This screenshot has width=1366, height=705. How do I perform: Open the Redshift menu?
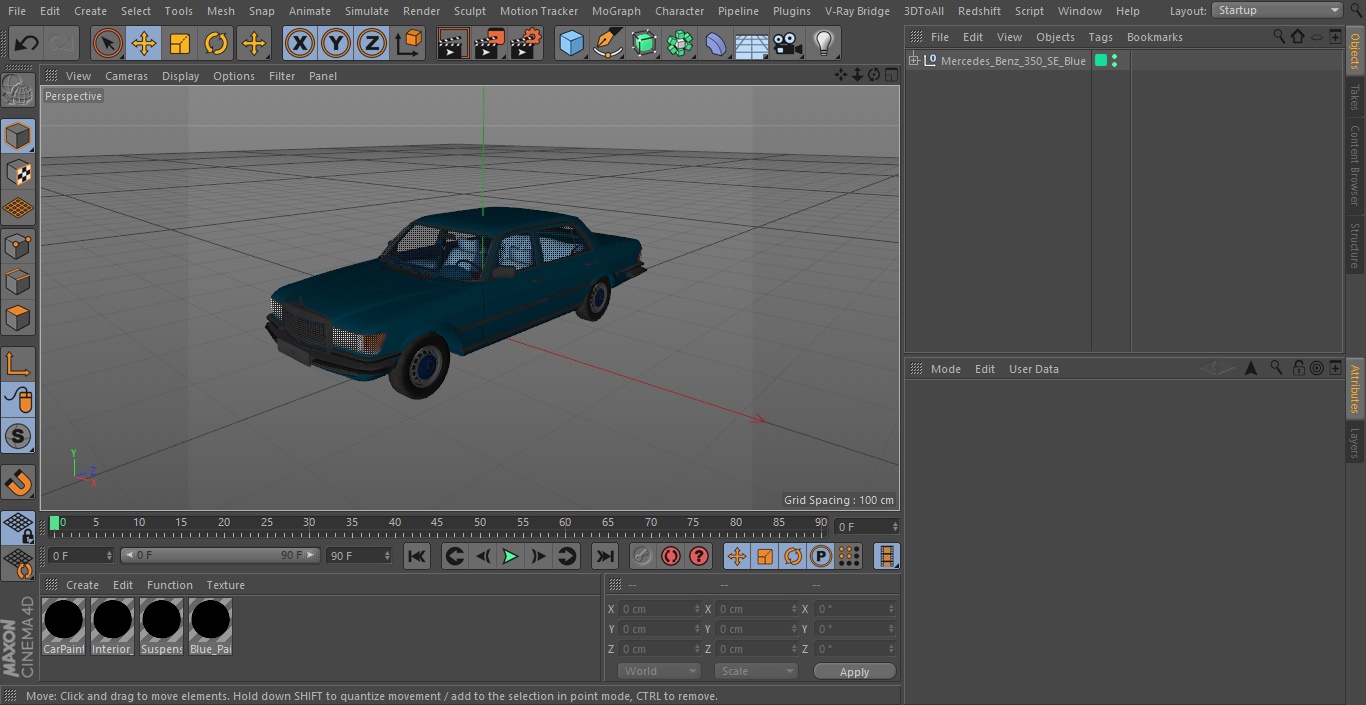click(x=979, y=11)
